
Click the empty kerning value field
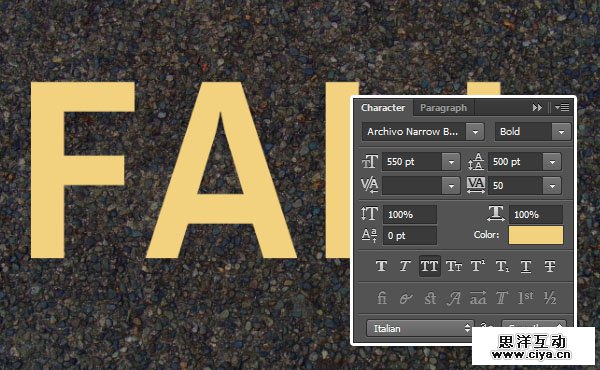412,186
